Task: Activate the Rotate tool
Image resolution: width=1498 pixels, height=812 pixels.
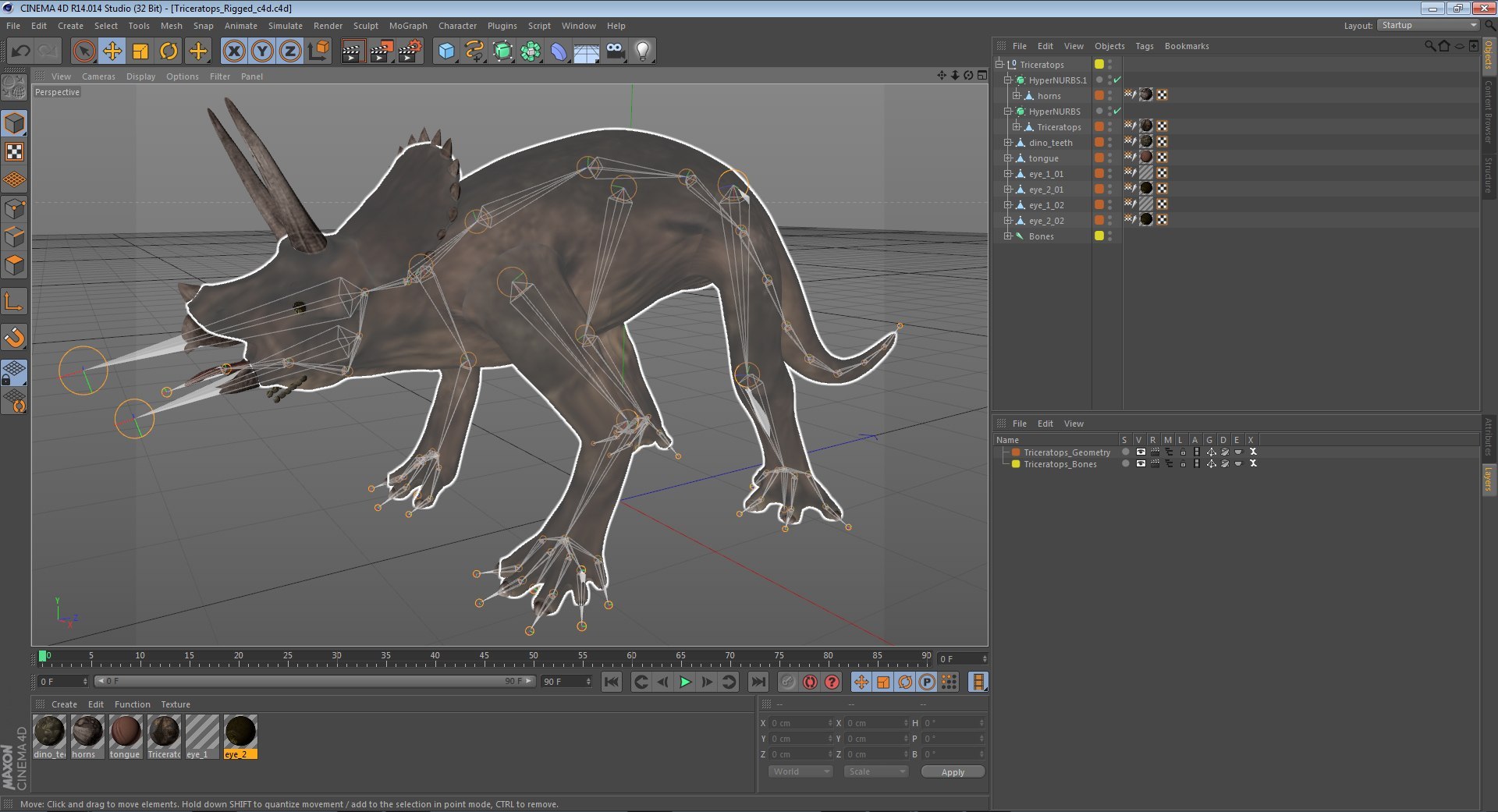Action: [x=169, y=51]
